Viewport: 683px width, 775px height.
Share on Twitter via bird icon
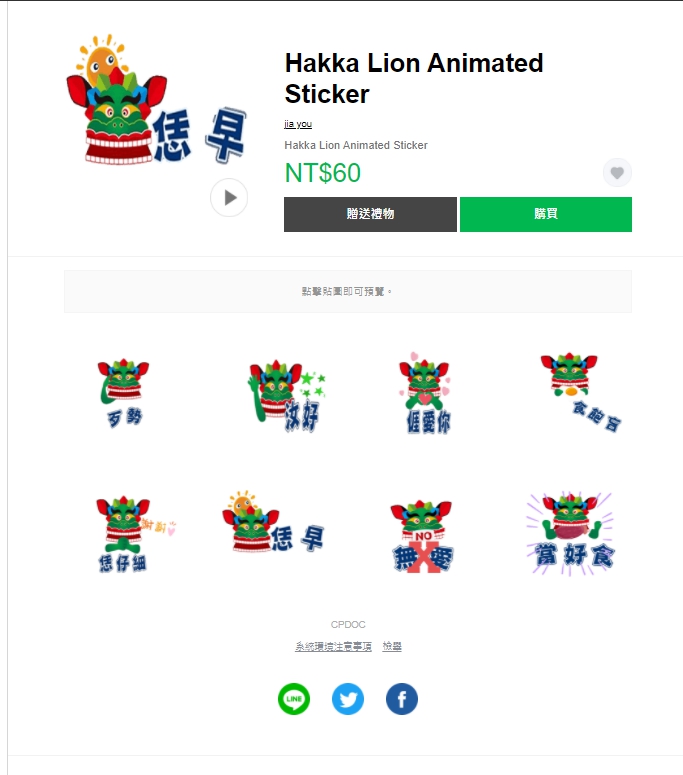pyautogui.click(x=348, y=699)
